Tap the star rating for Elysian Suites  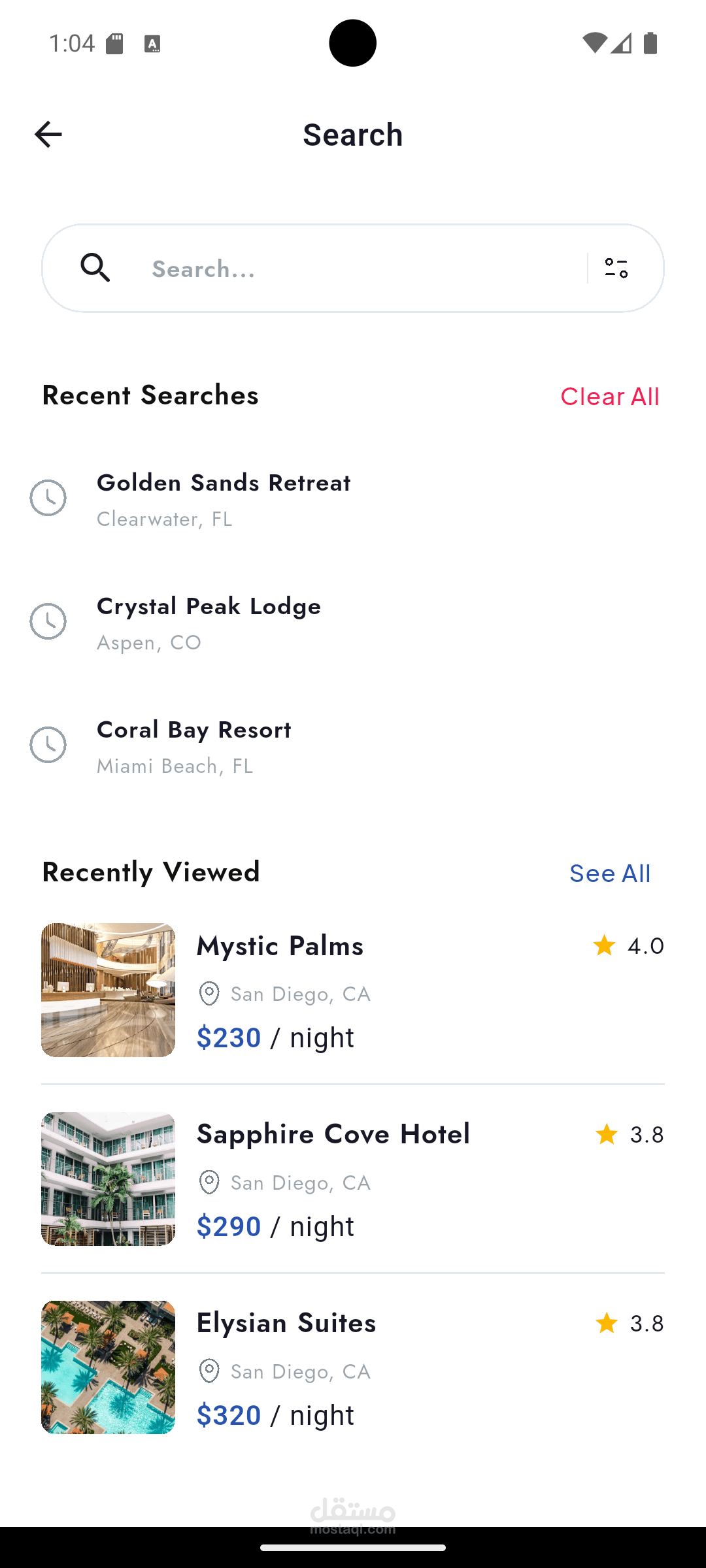(x=629, y=1323)
